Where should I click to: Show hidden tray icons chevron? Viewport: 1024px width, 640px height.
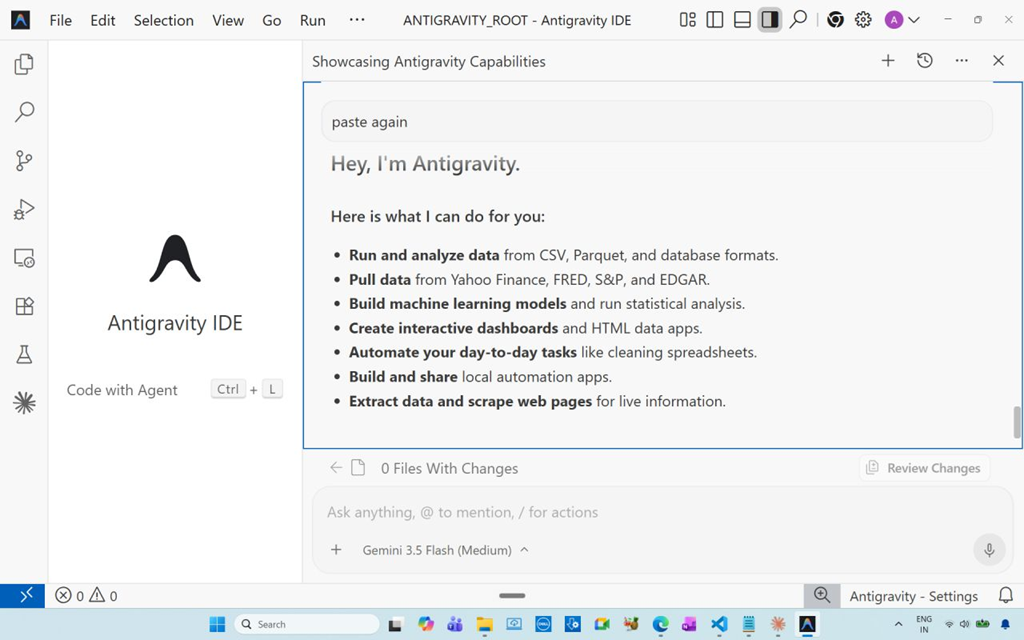(x=899, y=624)
